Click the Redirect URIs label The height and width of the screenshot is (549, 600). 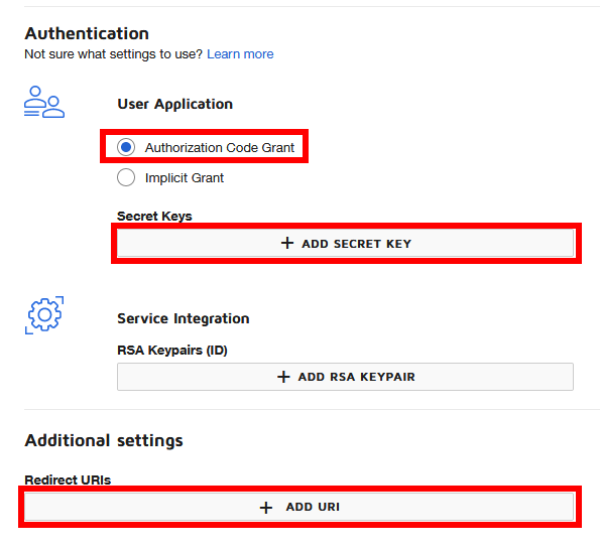click(68, 480)
